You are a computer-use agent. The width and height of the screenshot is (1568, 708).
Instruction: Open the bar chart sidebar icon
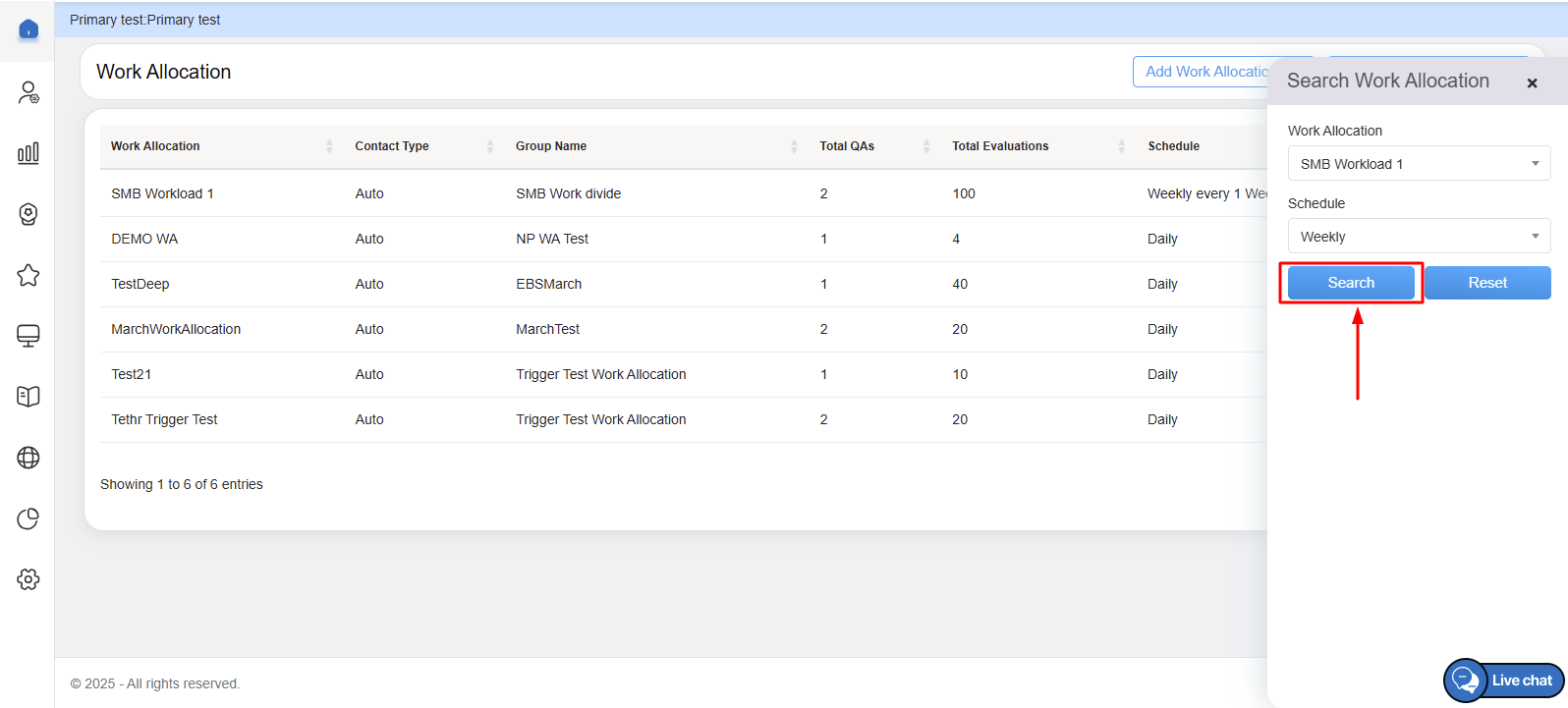click(x=28, y=153)
